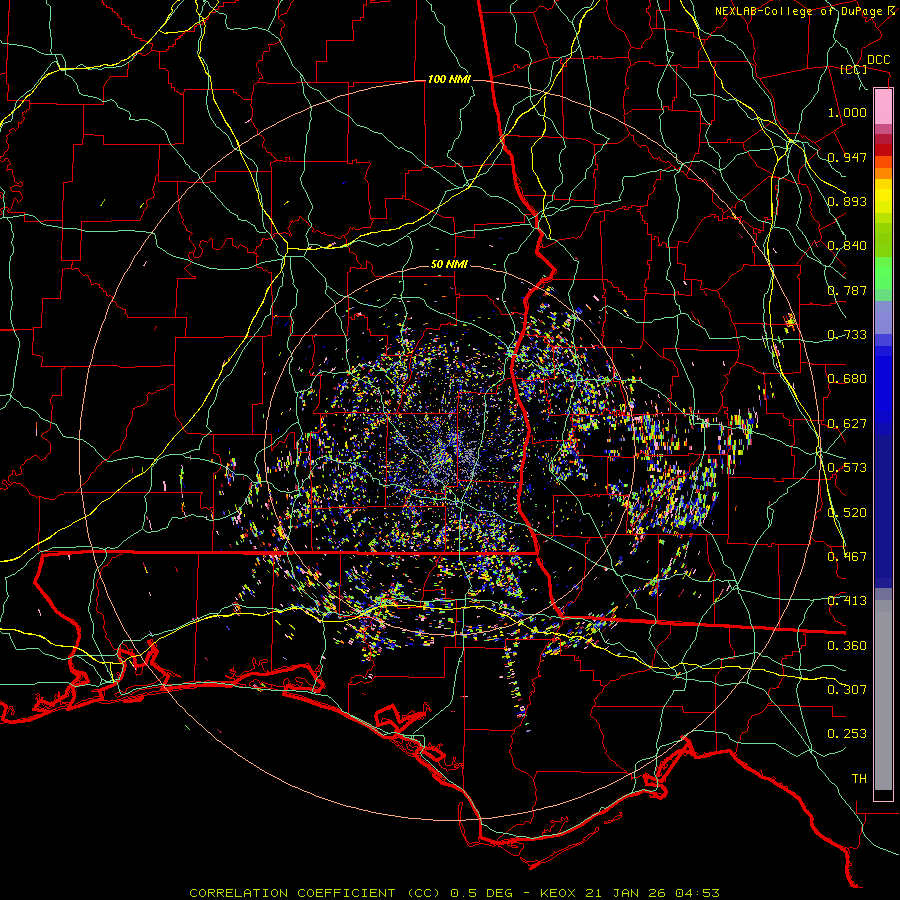Select the 0.413 legend value
This screenshot has width=900, height=900.
pos(847,601)
